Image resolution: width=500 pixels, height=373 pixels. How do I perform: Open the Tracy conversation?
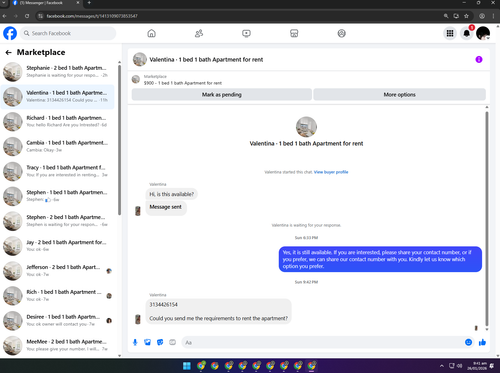57,171
